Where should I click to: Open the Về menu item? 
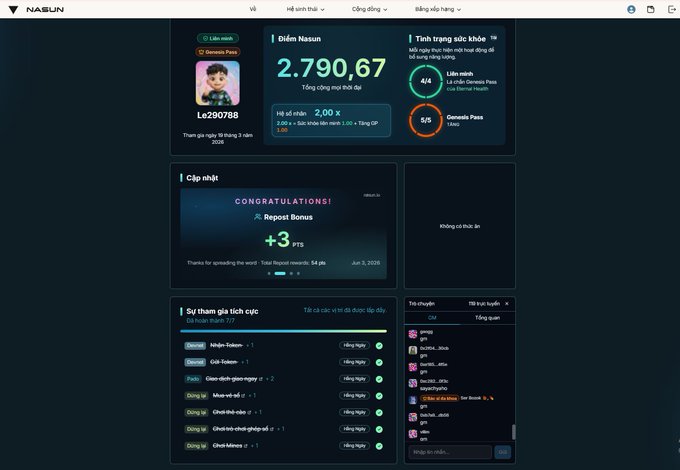tap(253, 9)
